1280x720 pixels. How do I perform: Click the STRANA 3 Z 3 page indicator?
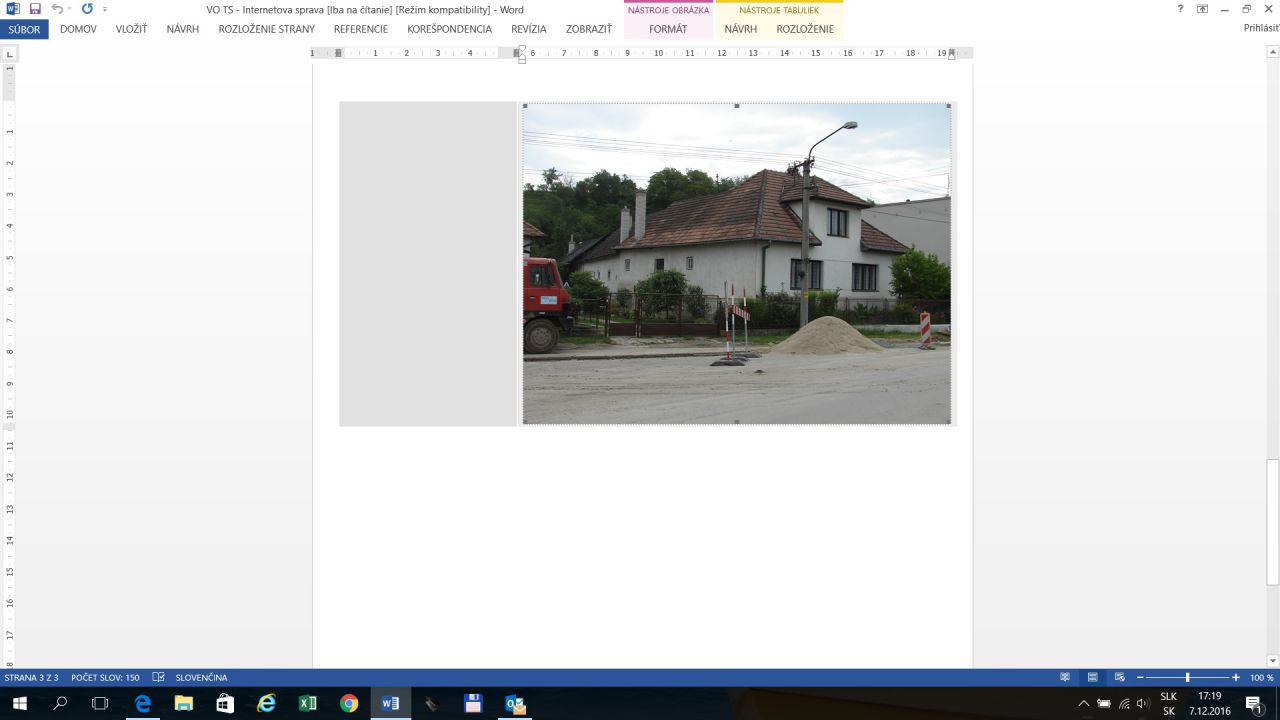coord(31,678)
